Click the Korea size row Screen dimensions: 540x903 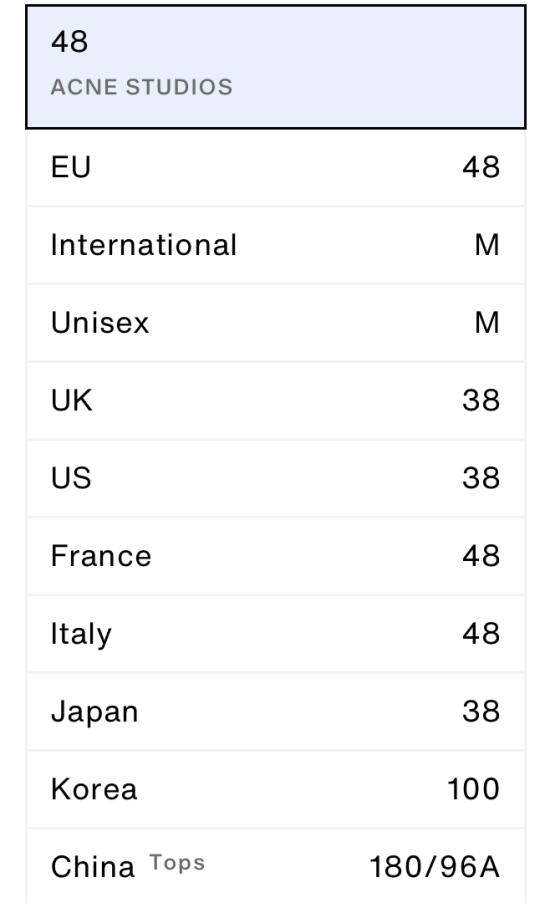pos(275,789)
